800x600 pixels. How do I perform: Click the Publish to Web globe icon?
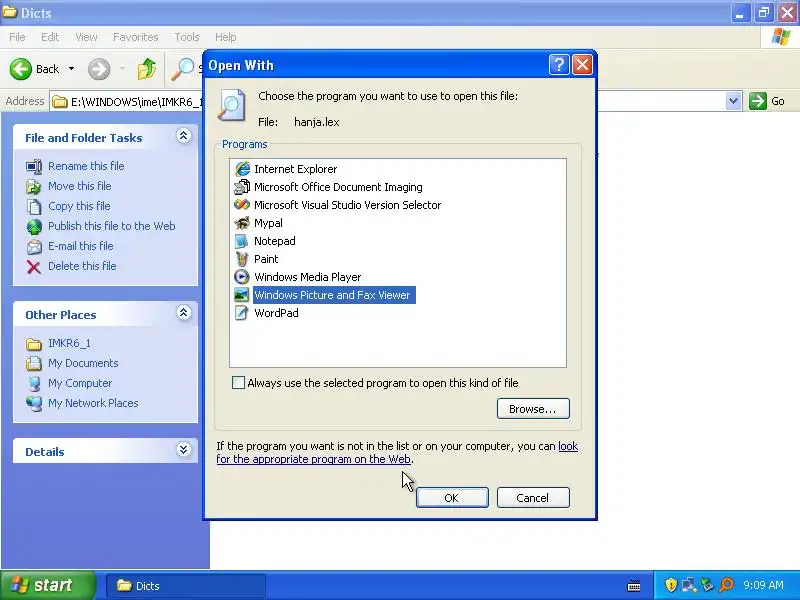tap(34, 227)
